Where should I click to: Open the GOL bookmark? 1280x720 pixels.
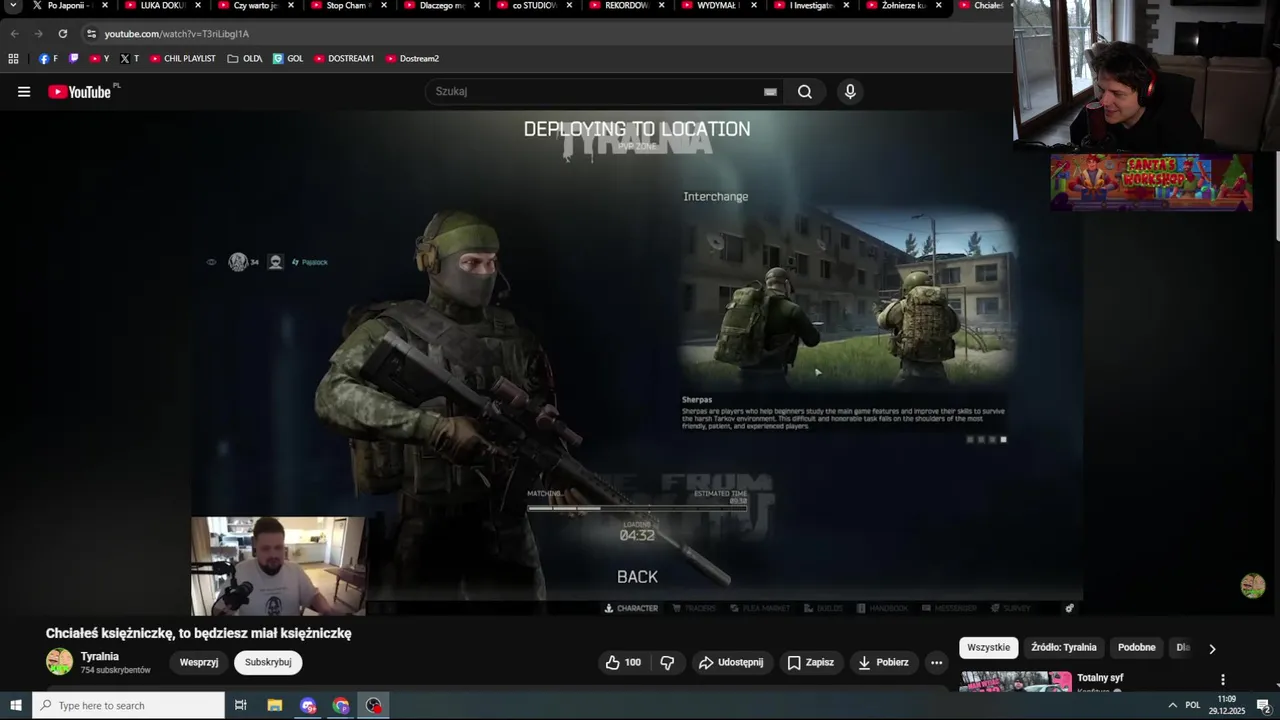point(288,59)
